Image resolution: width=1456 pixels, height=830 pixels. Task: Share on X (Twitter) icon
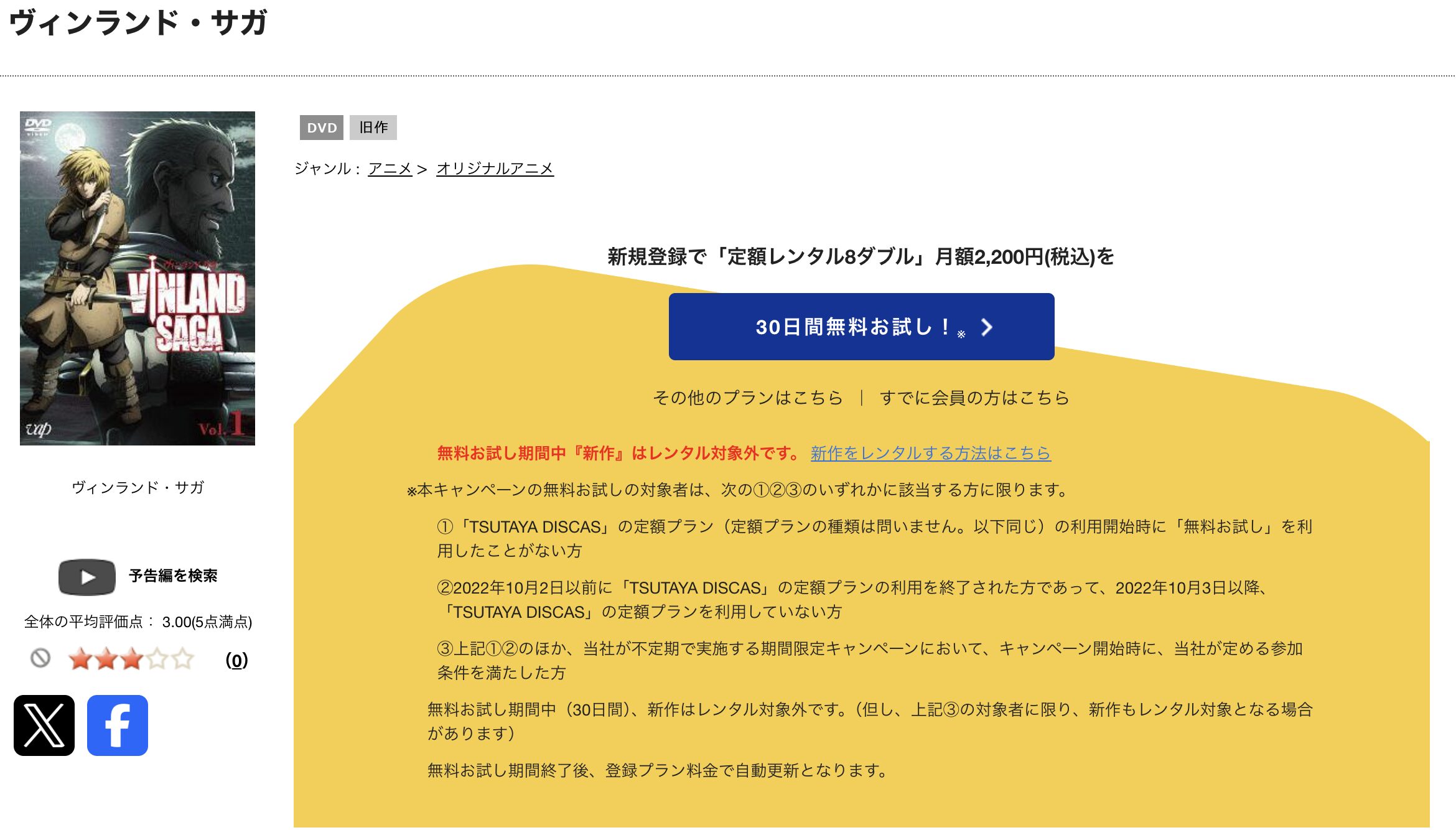coord(44,725)
